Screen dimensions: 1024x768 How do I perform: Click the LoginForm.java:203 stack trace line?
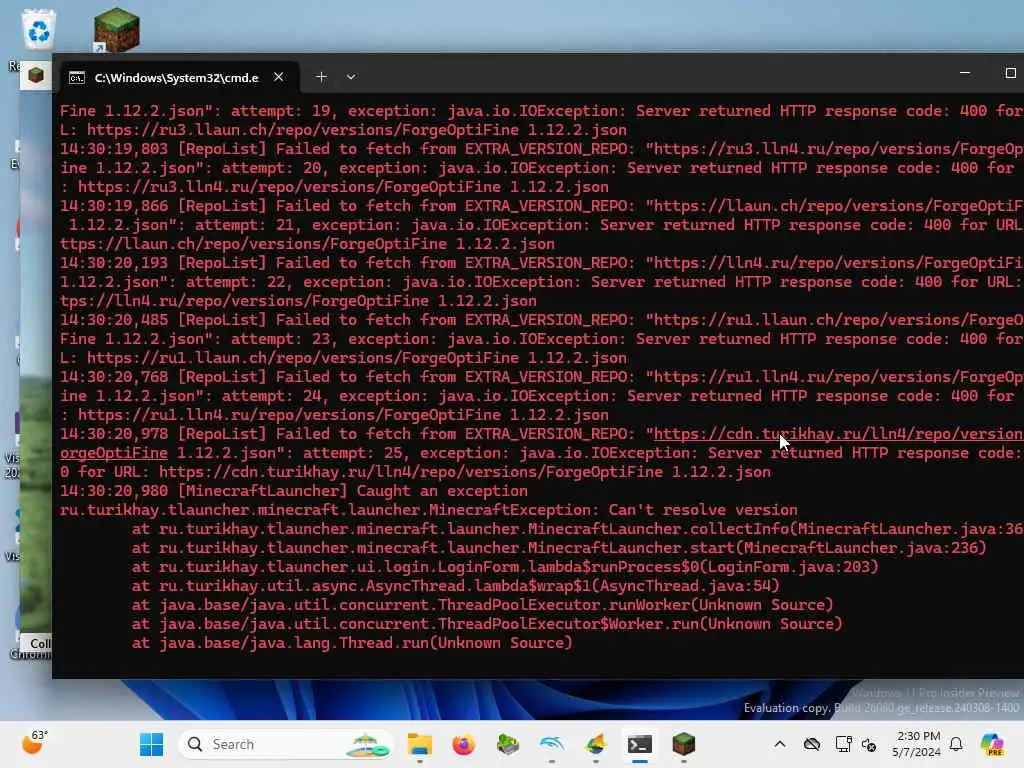505,567
